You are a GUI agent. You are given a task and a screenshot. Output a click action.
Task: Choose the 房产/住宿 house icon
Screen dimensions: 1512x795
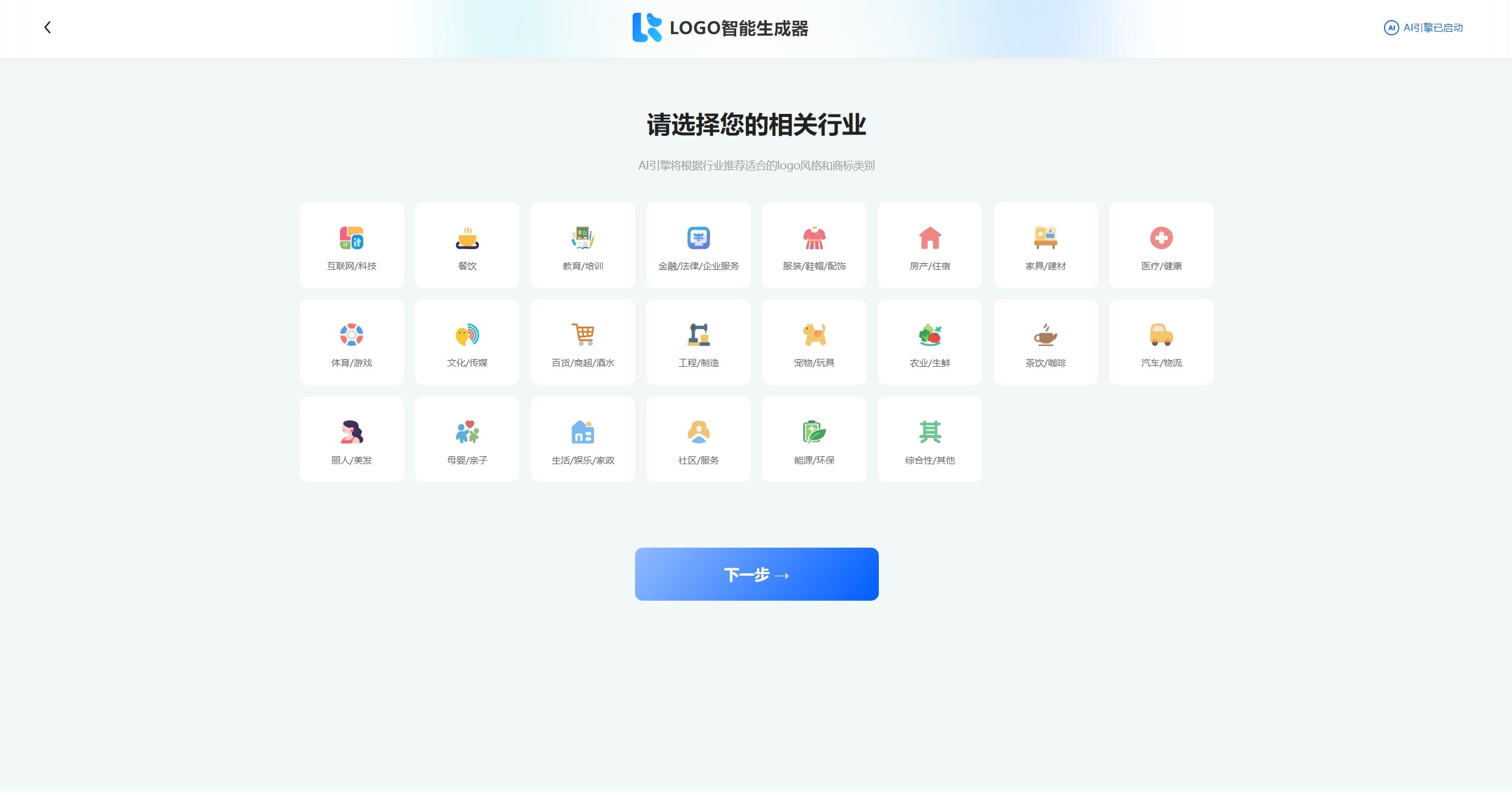[930, 238]
